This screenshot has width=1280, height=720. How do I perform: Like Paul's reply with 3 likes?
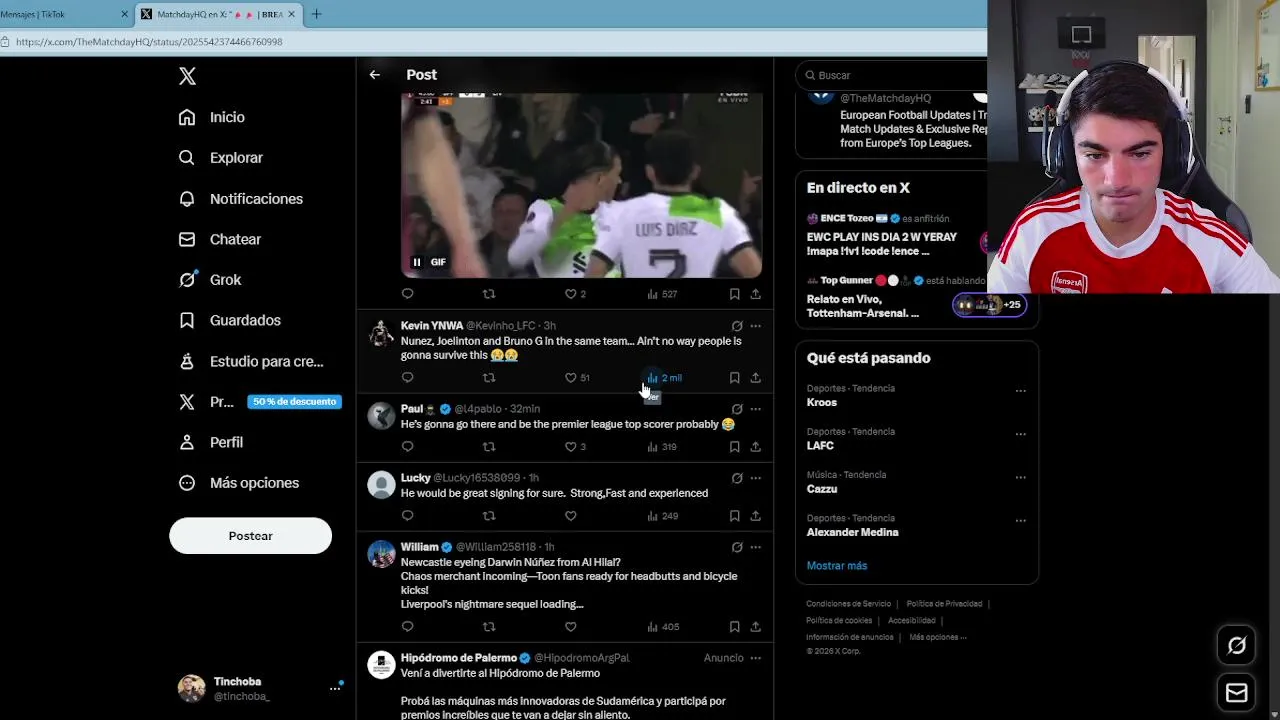coord(575,447)
